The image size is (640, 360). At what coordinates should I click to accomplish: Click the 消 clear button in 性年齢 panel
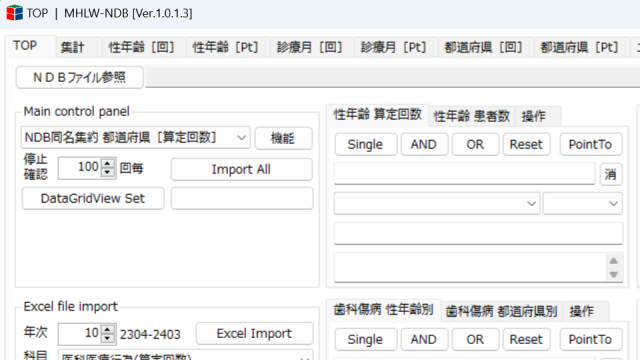click(611, 174)
